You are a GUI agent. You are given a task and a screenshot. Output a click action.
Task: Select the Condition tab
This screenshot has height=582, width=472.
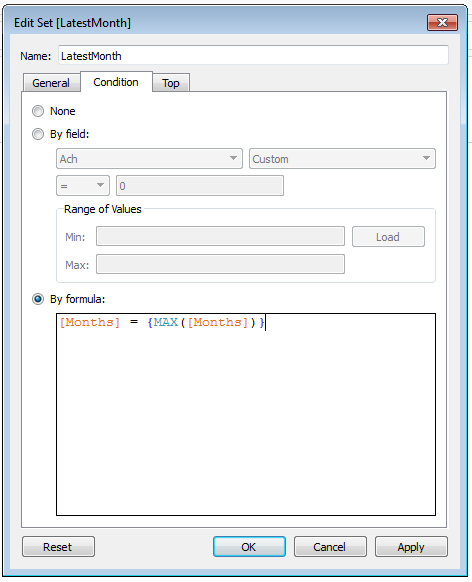pyautogui.click(x=116, y=82)
